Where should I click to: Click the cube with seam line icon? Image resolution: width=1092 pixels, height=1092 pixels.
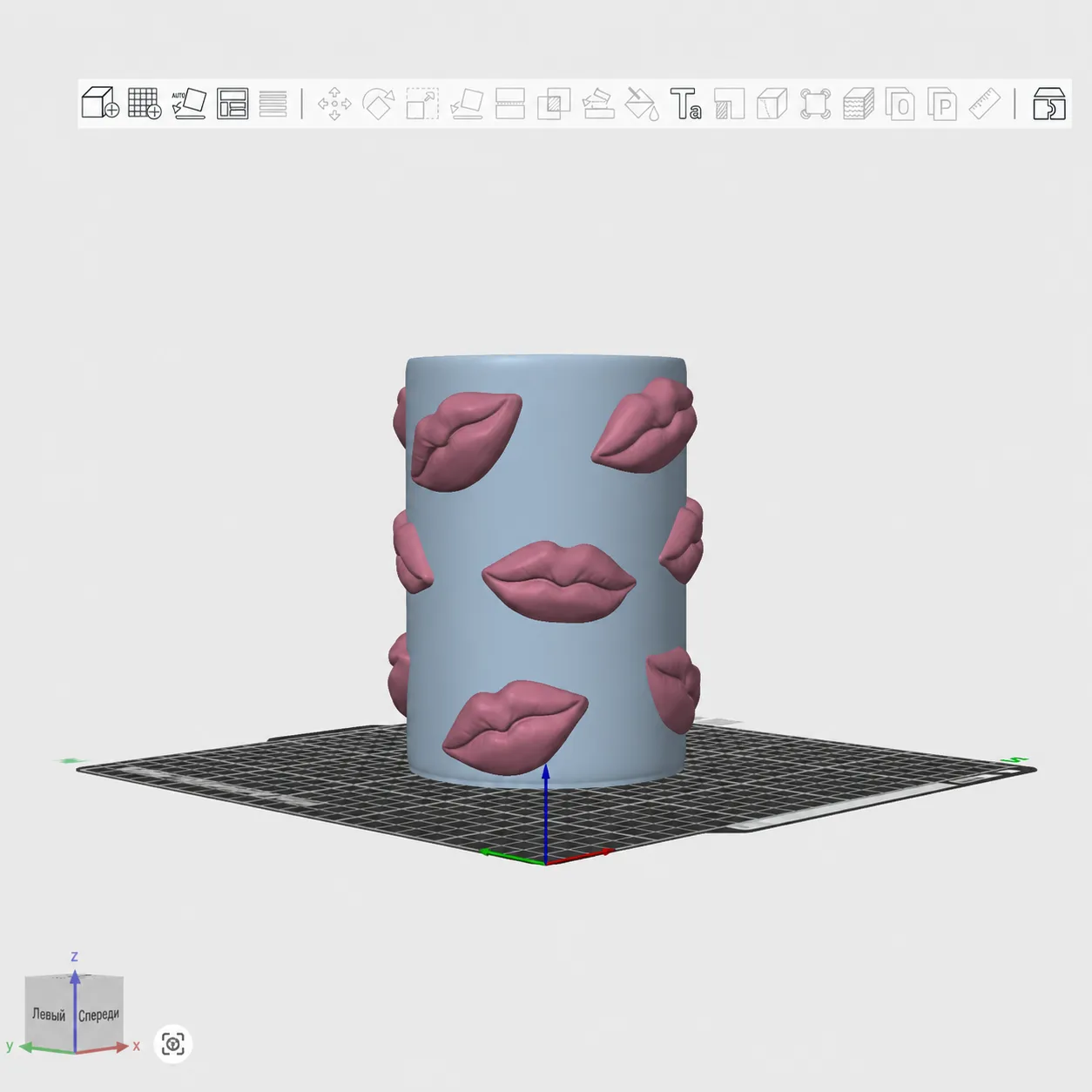pyautogui.click(x=772, y=104)
